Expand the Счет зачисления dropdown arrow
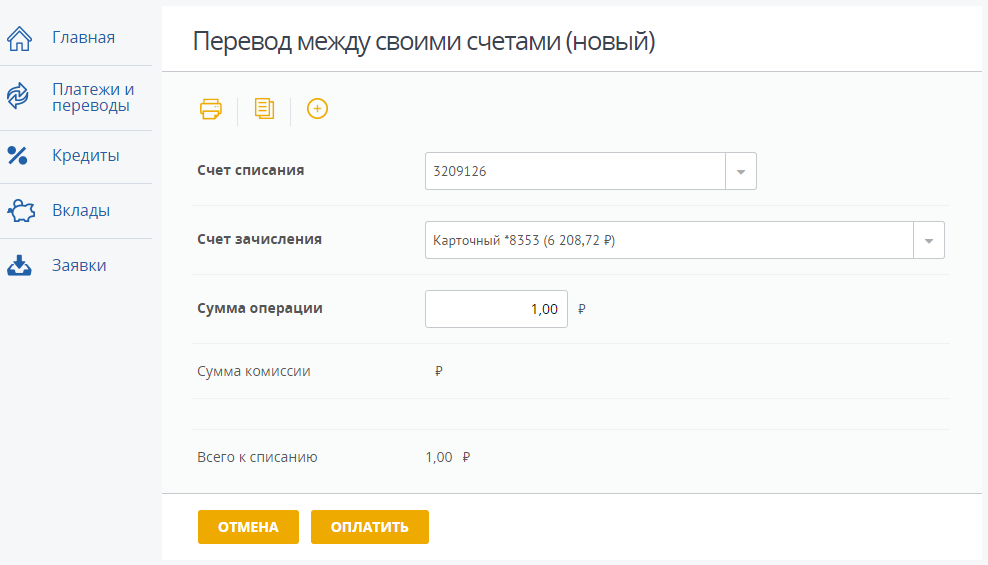This screenshot has width=988, height=565. (929, 241)
